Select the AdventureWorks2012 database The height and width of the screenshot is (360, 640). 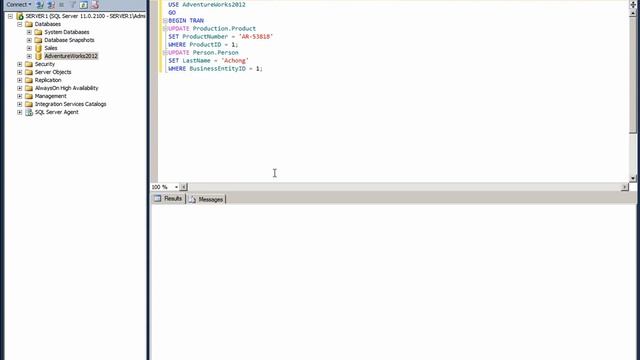tap(71, 56)
